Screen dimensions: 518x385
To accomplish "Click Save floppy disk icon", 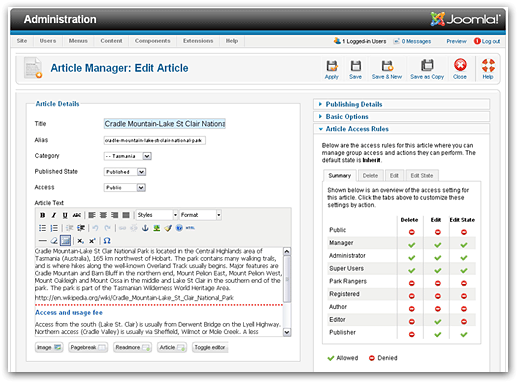I will 355,69.
